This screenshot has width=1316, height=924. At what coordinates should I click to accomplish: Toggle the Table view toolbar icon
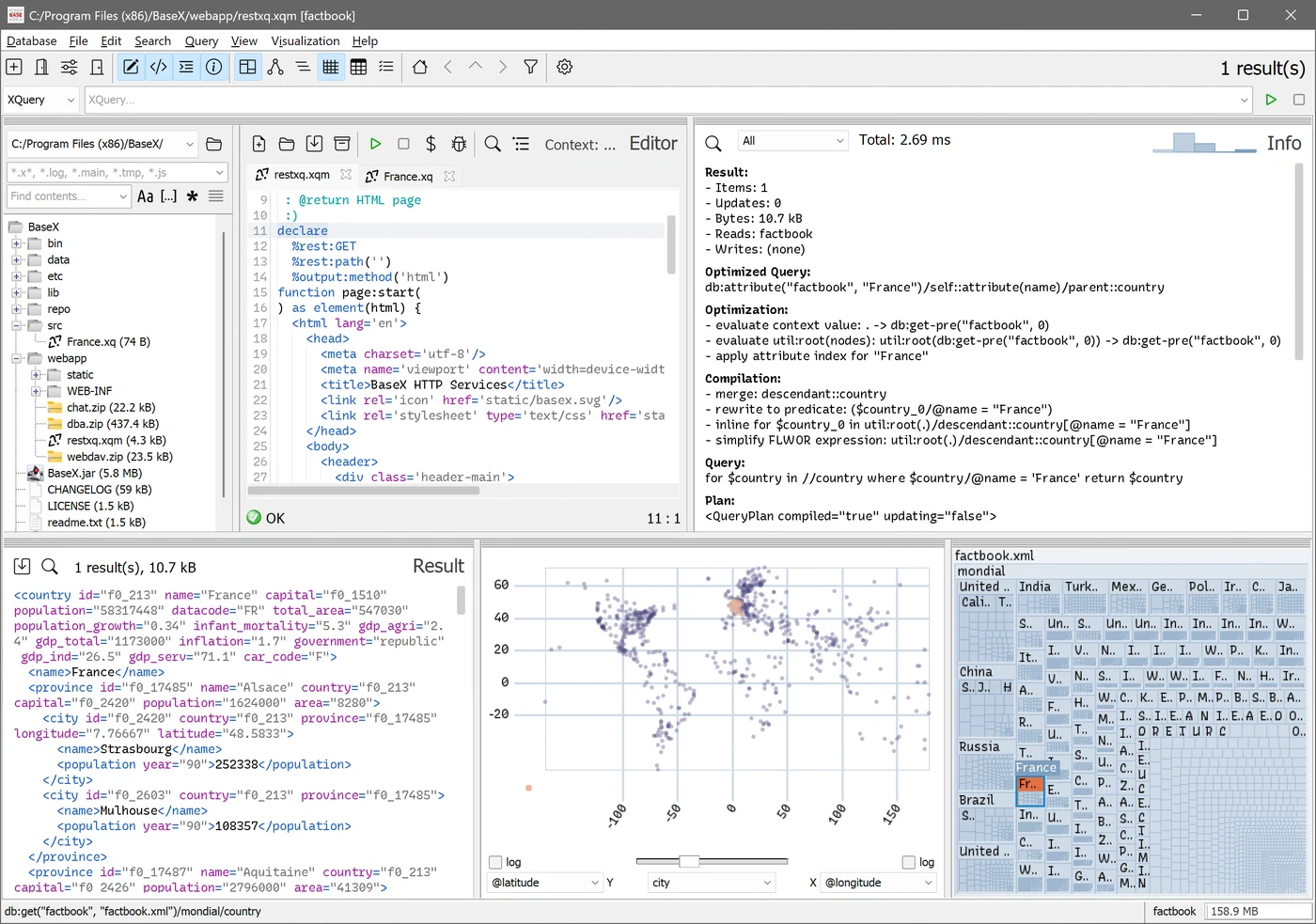358,67
